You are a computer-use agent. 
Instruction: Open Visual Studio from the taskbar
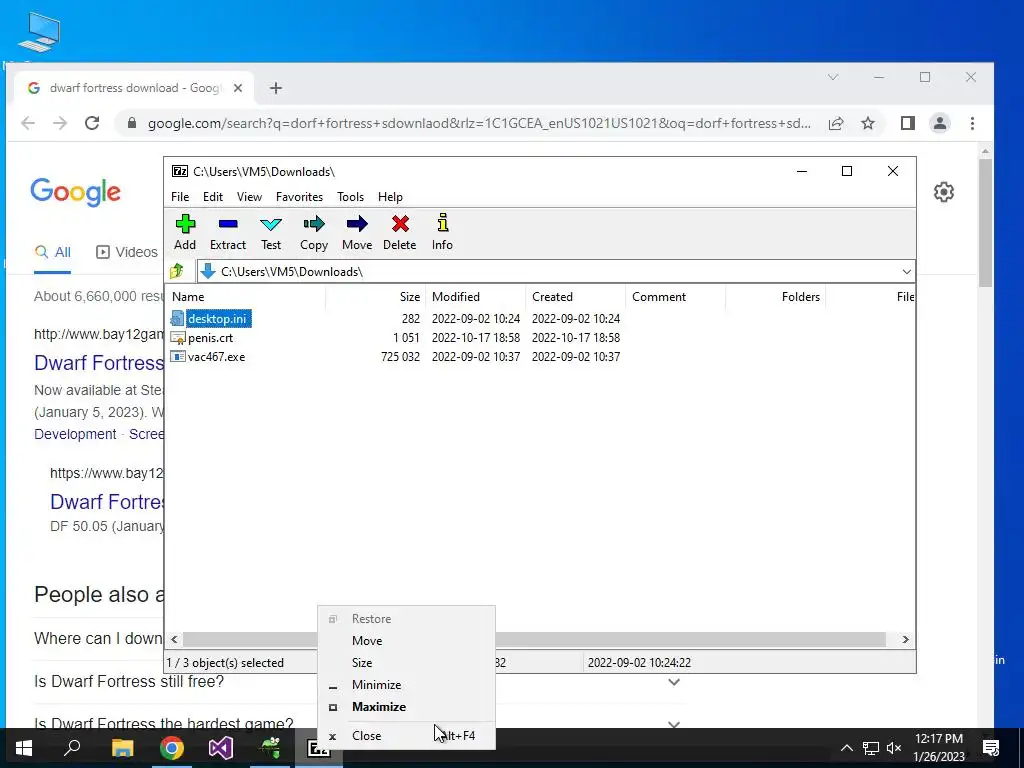(x=221, y=748)
